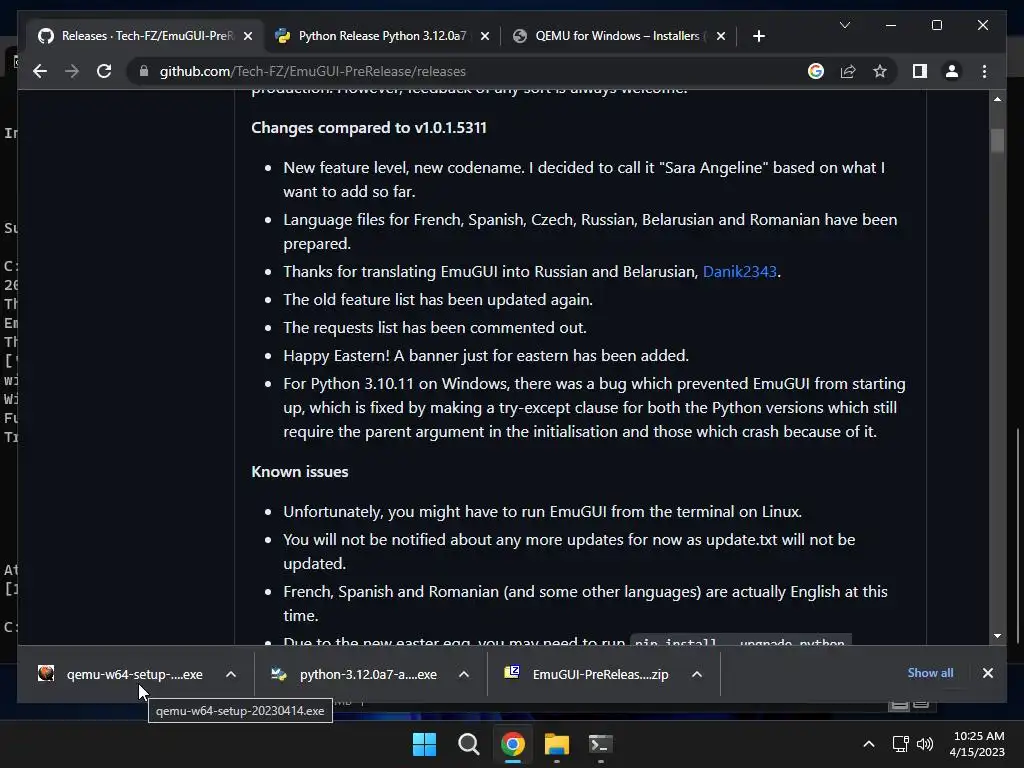Open the Google icon in address bar

click(816, 71)
